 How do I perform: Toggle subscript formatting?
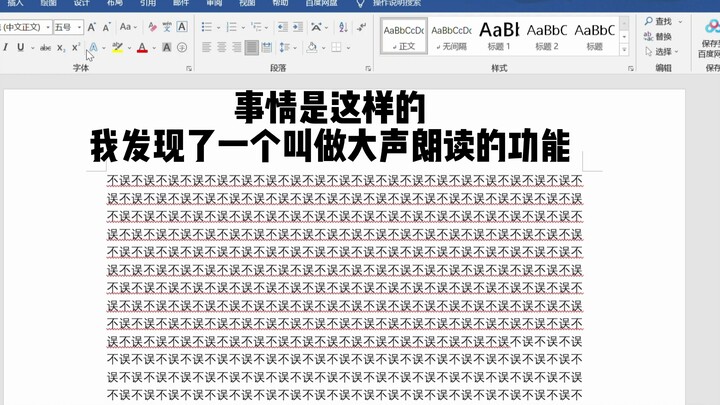[61, 47]
